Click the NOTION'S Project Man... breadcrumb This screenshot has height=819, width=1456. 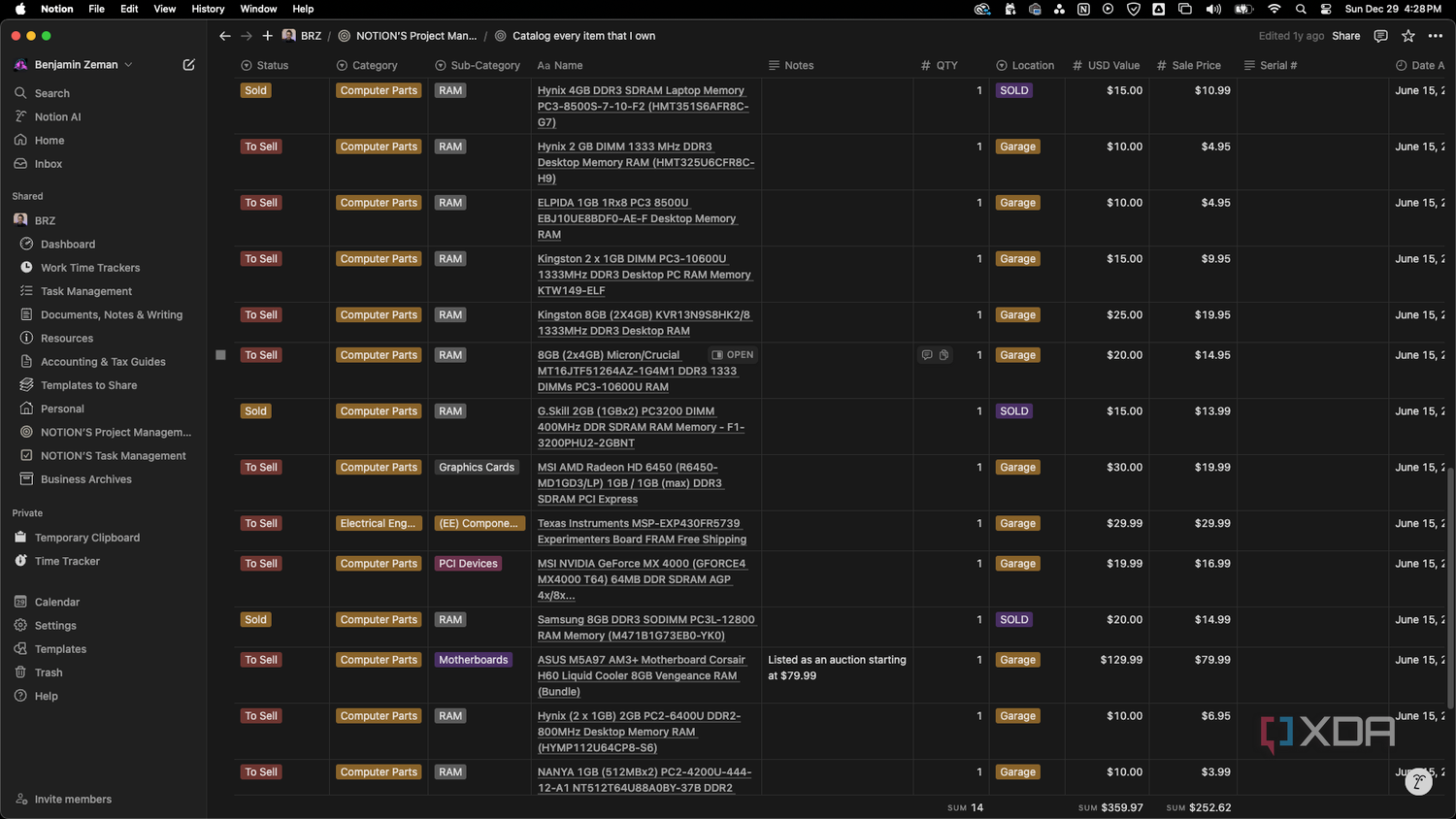pyautogui.click(x=407, y=36)
